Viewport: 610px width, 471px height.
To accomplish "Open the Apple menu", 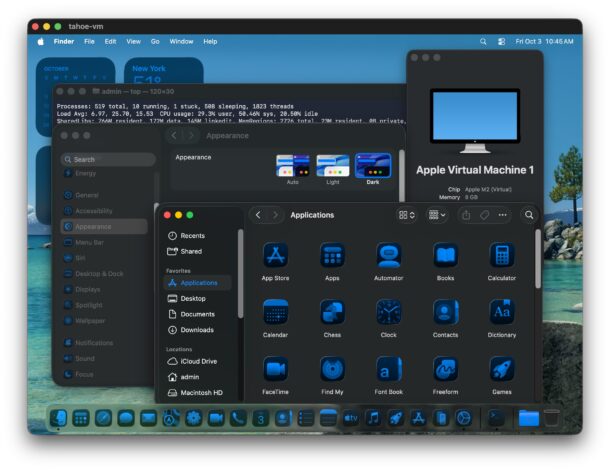I will [x=40, y=42].
